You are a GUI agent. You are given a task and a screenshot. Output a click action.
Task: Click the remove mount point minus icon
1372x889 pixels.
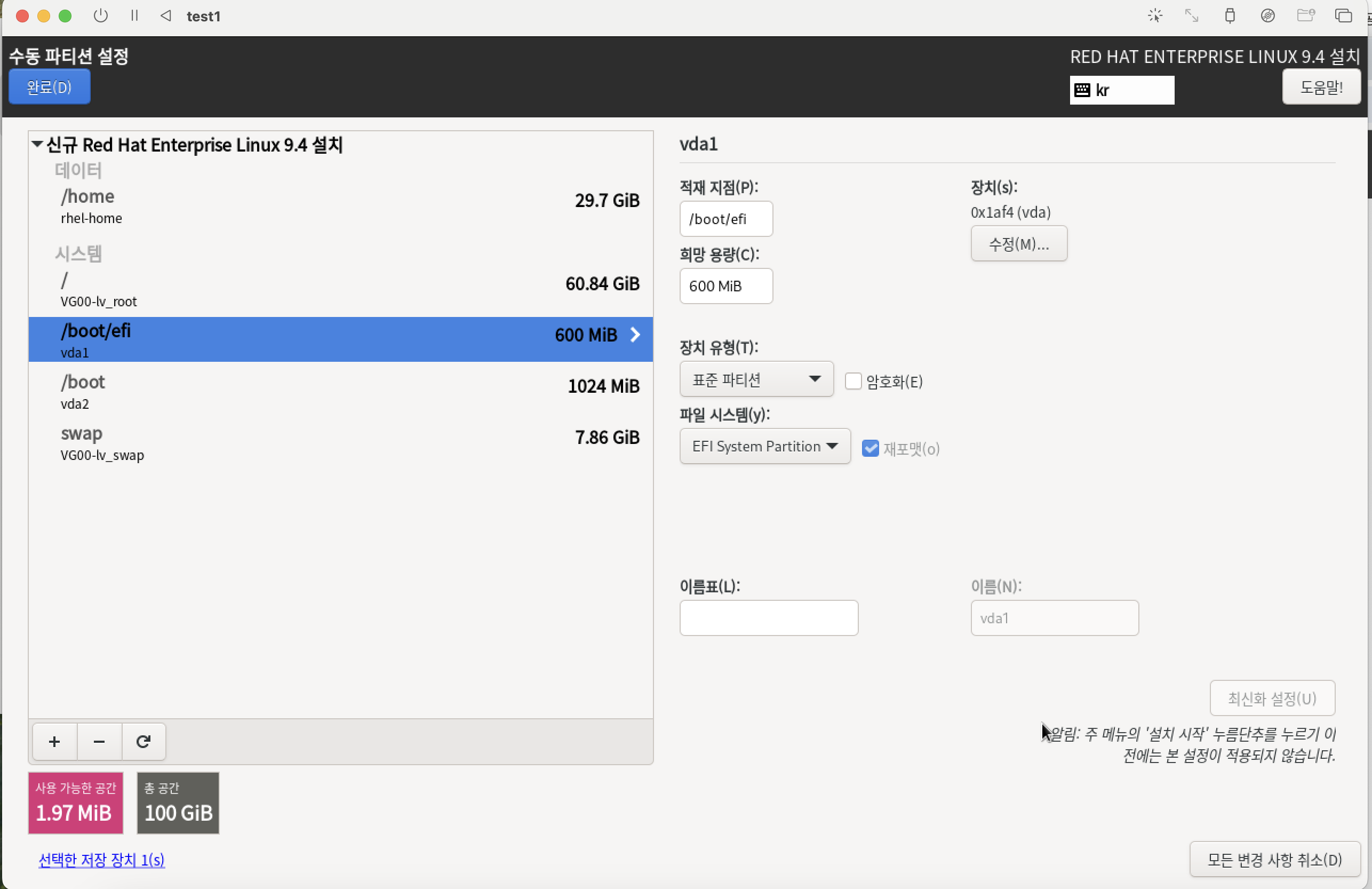99,741
